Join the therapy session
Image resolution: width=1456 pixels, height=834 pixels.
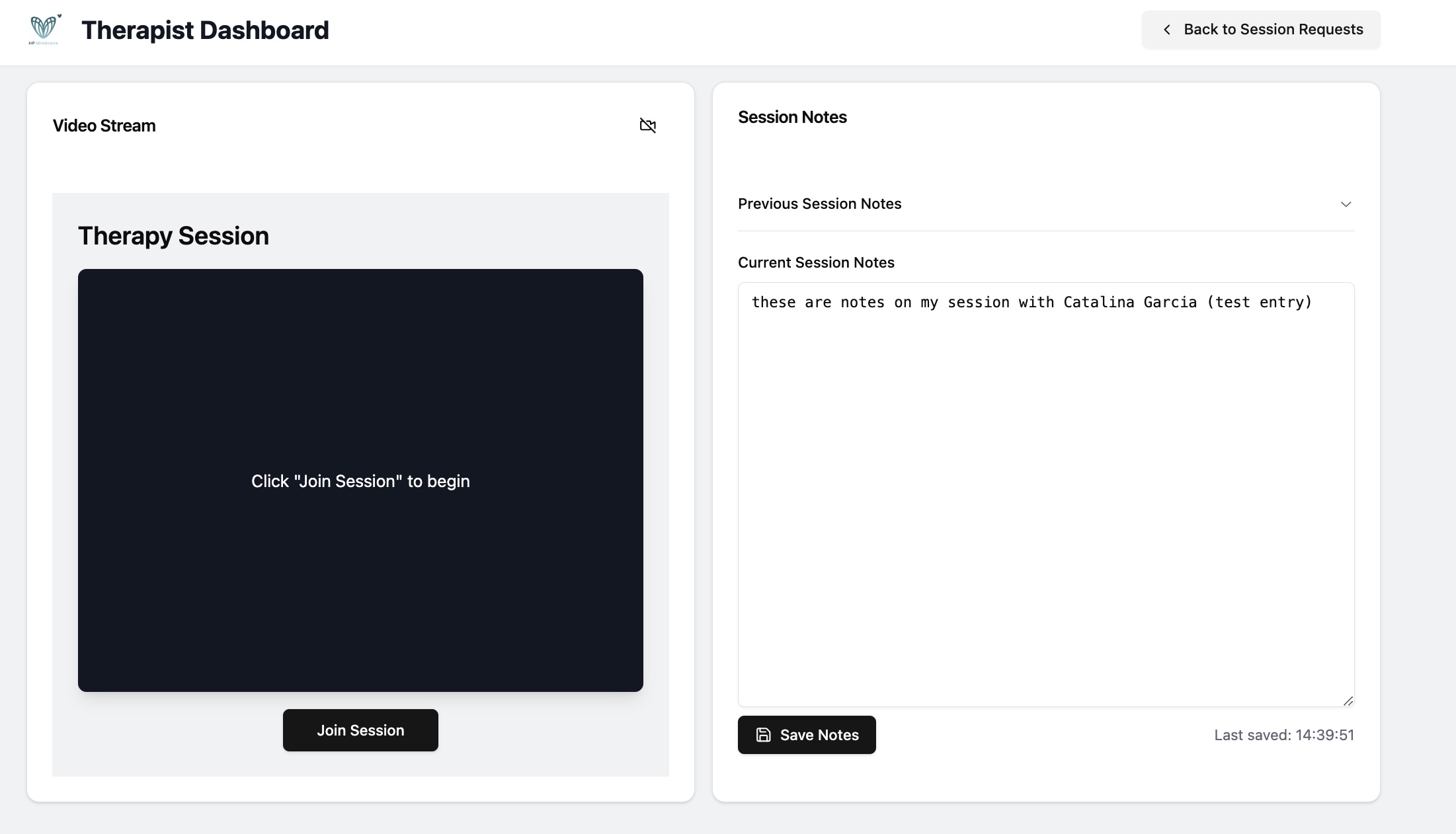coord(360,730)
